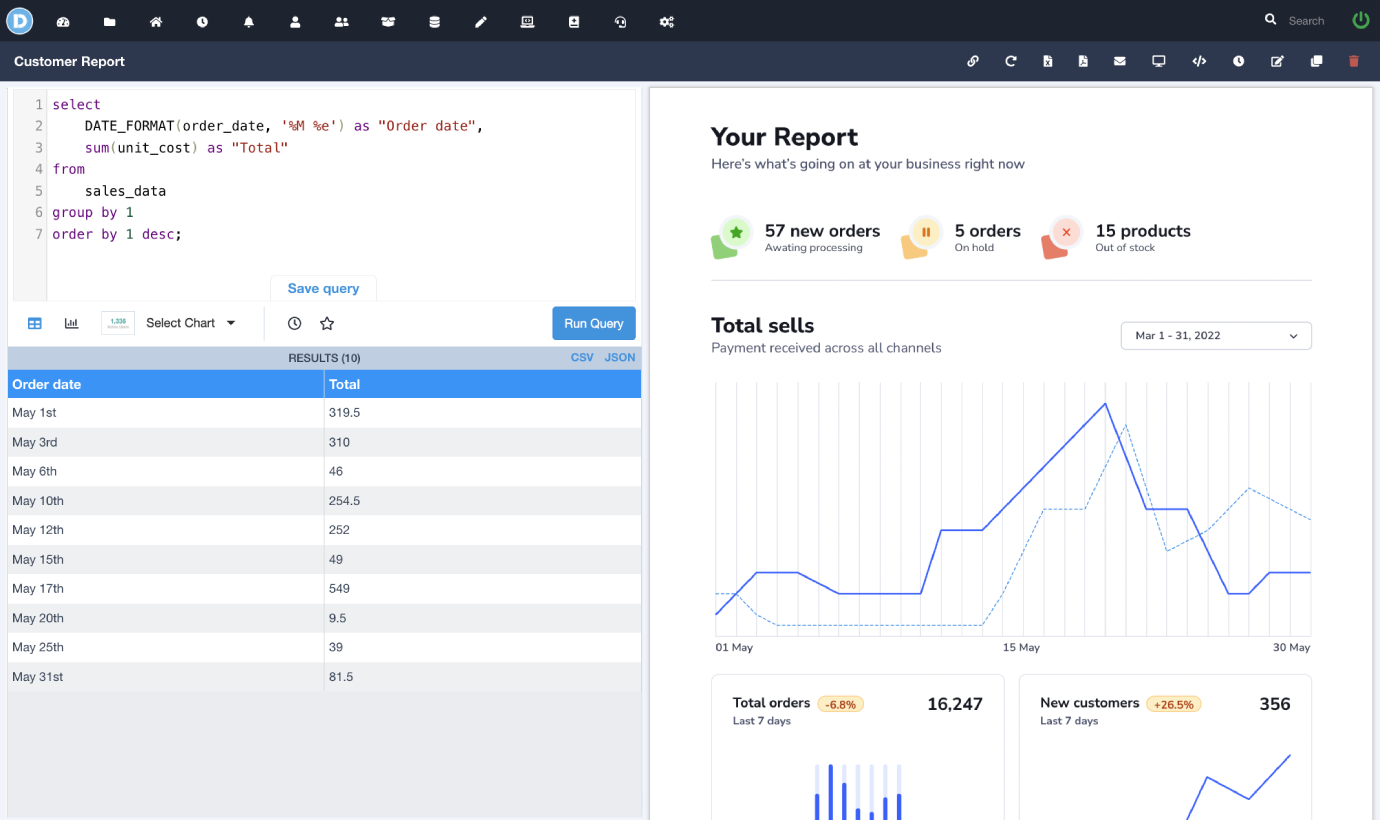Open notifications bell icon
Viewport: 1380px width, 820px height.
point(249,21)
